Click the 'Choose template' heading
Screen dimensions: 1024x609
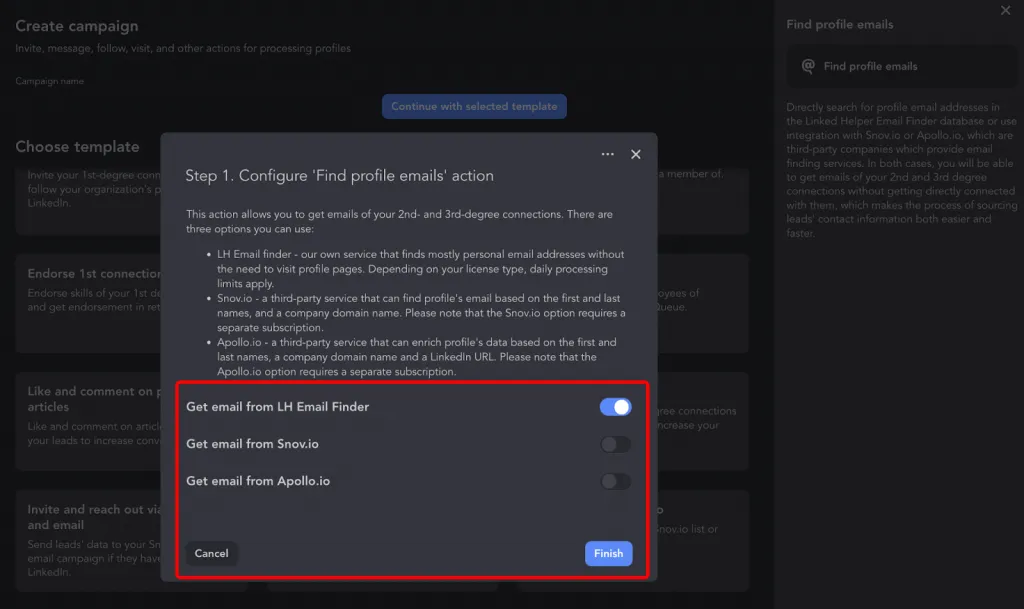click(x=77, y=146)
